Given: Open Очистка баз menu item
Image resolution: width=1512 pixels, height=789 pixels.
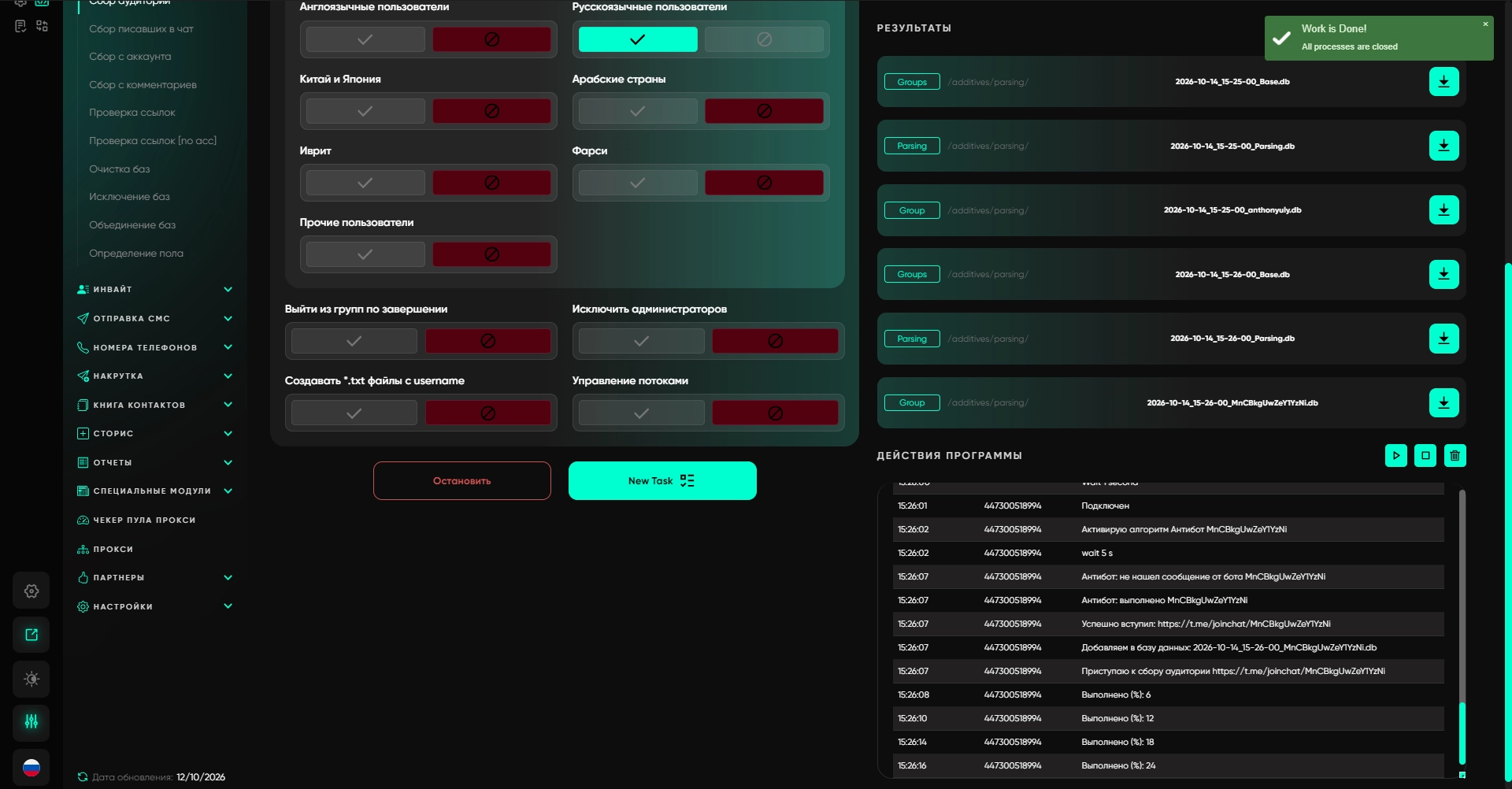Looking at the screenshot, I should pos(119,169).
